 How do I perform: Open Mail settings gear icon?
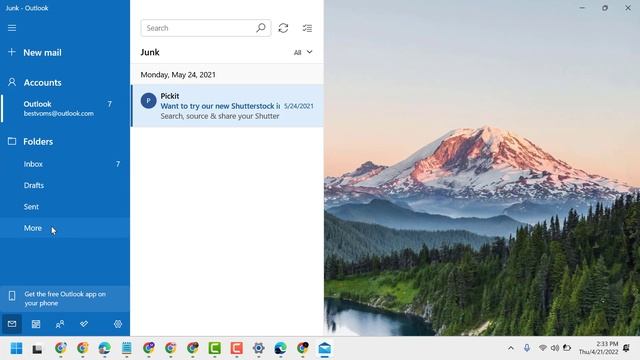118,324
